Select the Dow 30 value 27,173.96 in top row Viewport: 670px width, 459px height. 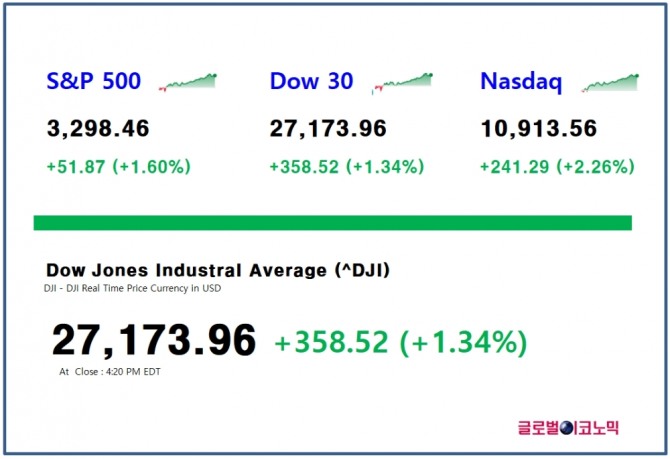(328, 128)
